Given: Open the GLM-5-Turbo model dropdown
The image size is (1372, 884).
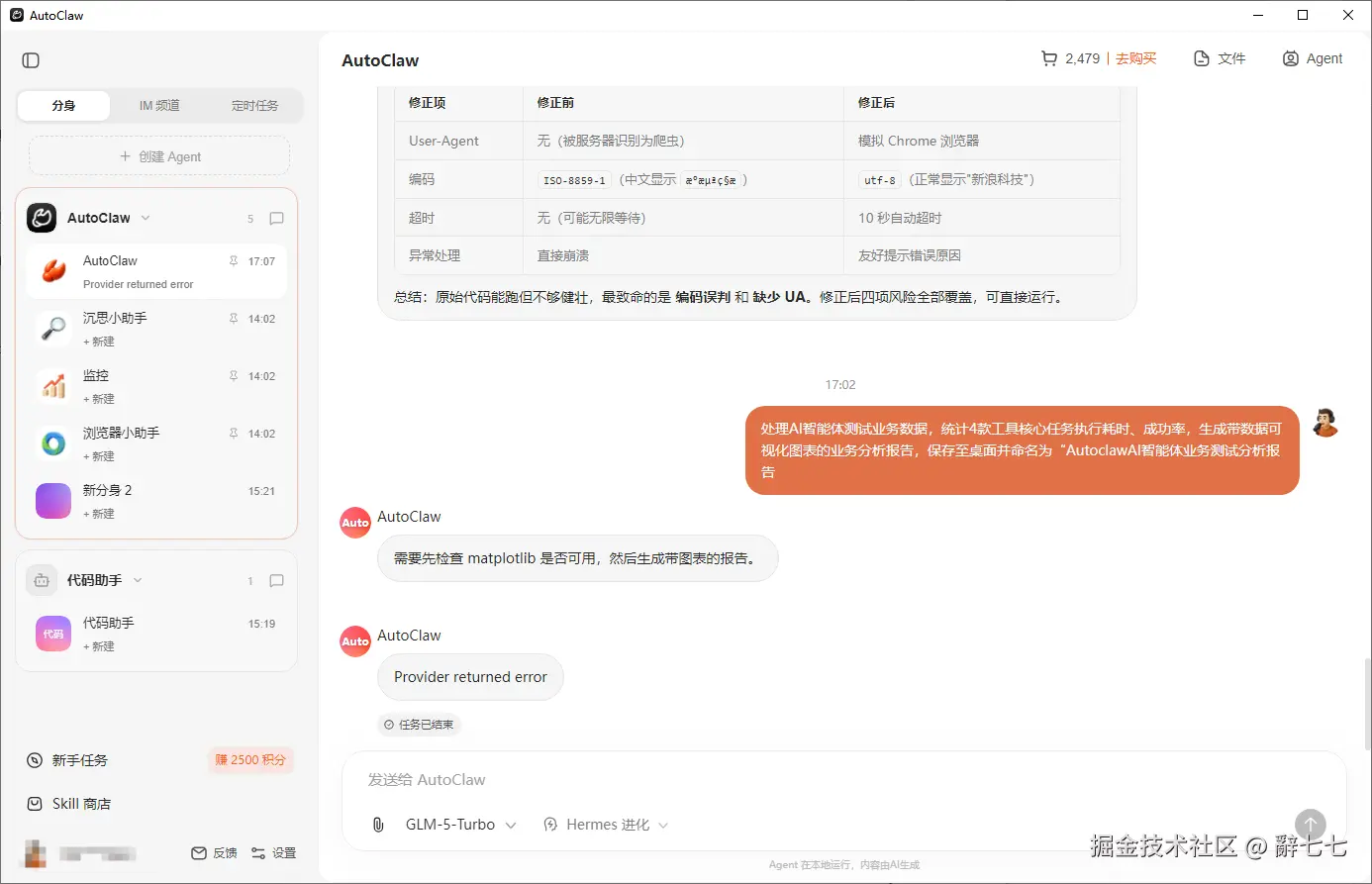Looking at the screenshot, I should point(460,825).
